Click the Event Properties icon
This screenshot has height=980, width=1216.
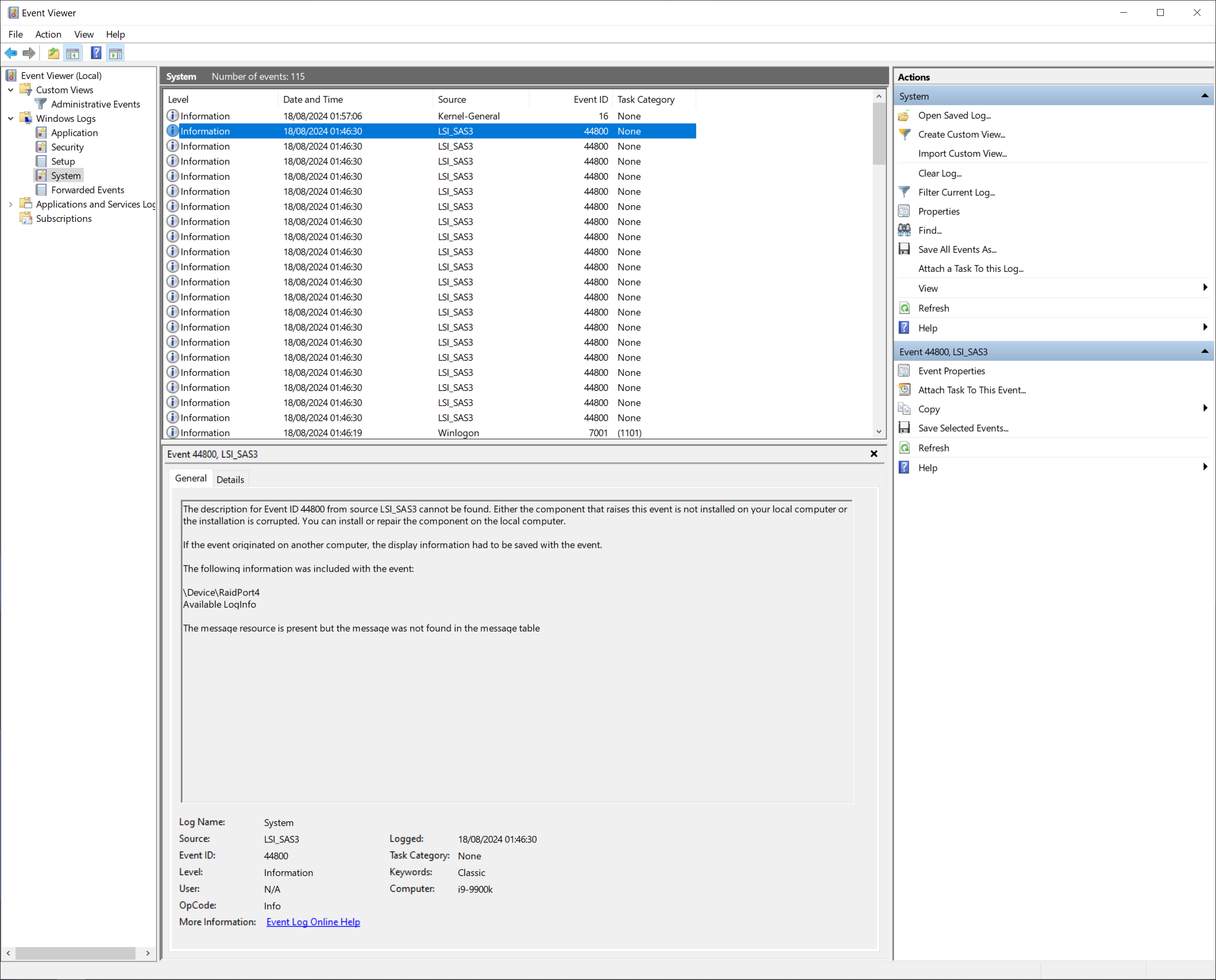tap(904, 371)
